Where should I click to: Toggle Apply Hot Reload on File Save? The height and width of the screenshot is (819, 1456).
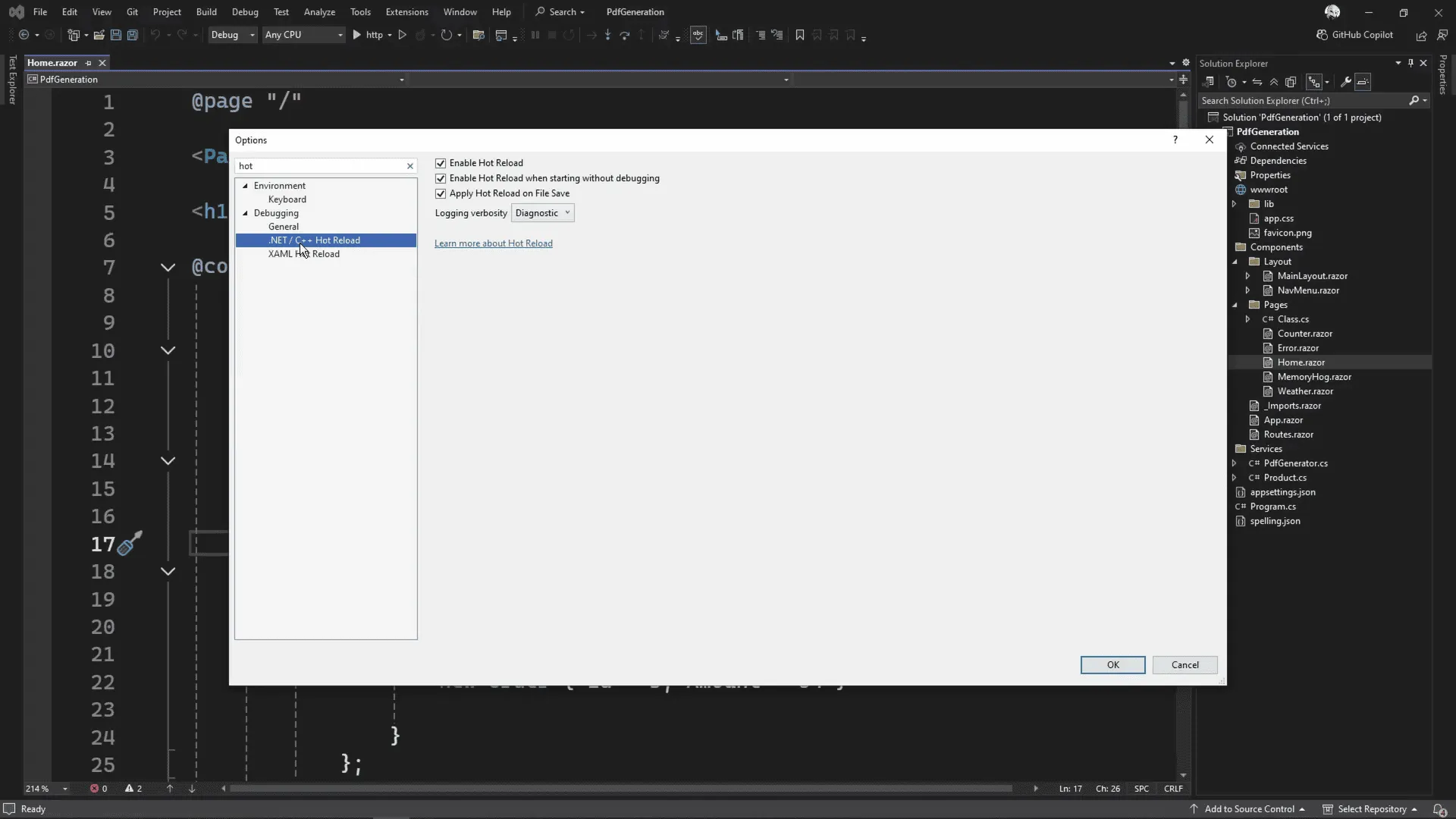point(441,193)
